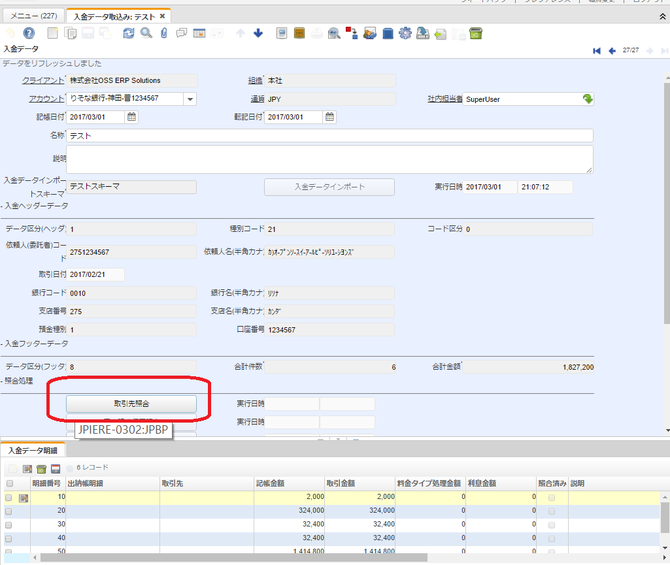Open the Active Workflows icon with the red square
Image resolution: width=670 pixels, height=565 pixels.
click(352, 33)
